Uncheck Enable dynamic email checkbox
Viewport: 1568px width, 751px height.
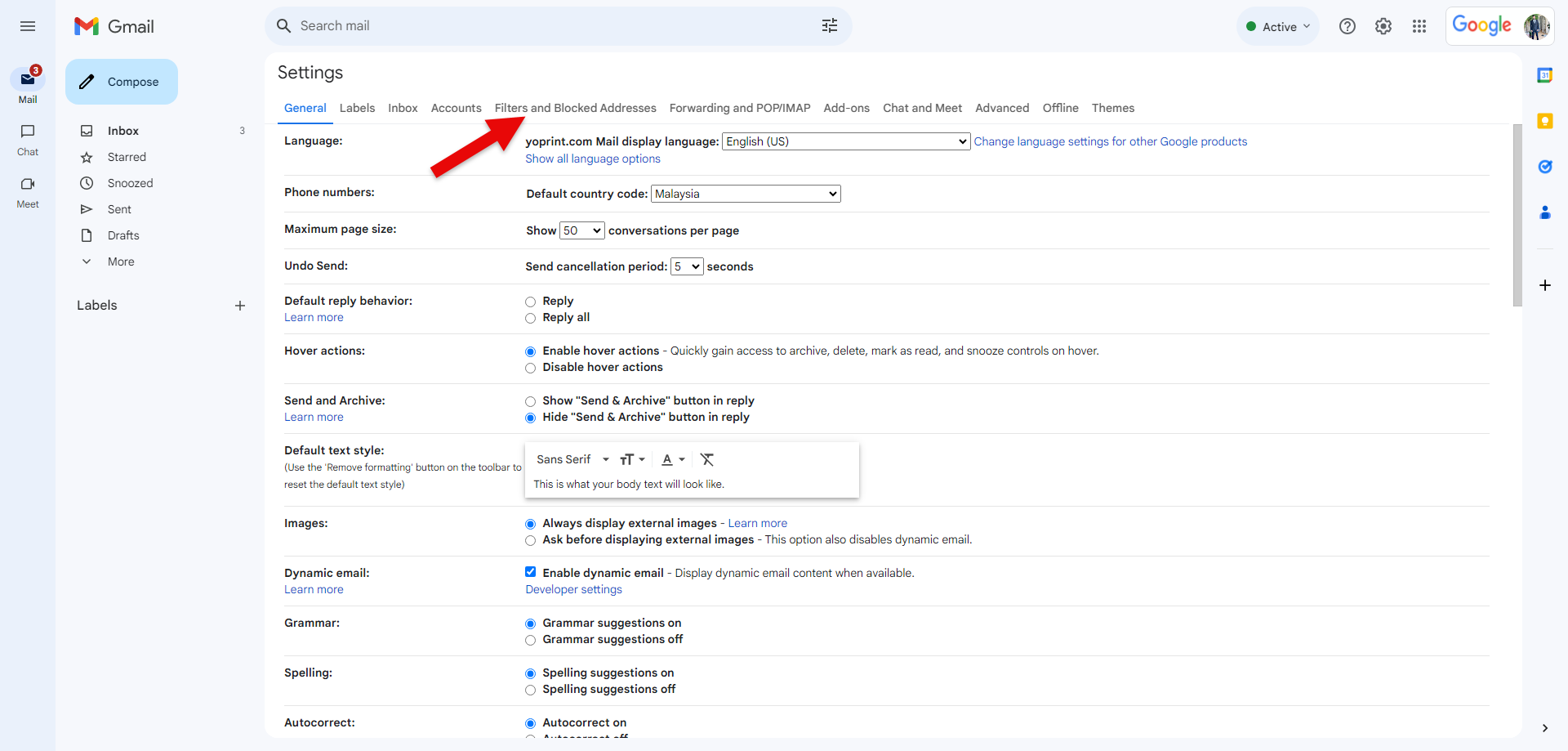click(531, 572)
